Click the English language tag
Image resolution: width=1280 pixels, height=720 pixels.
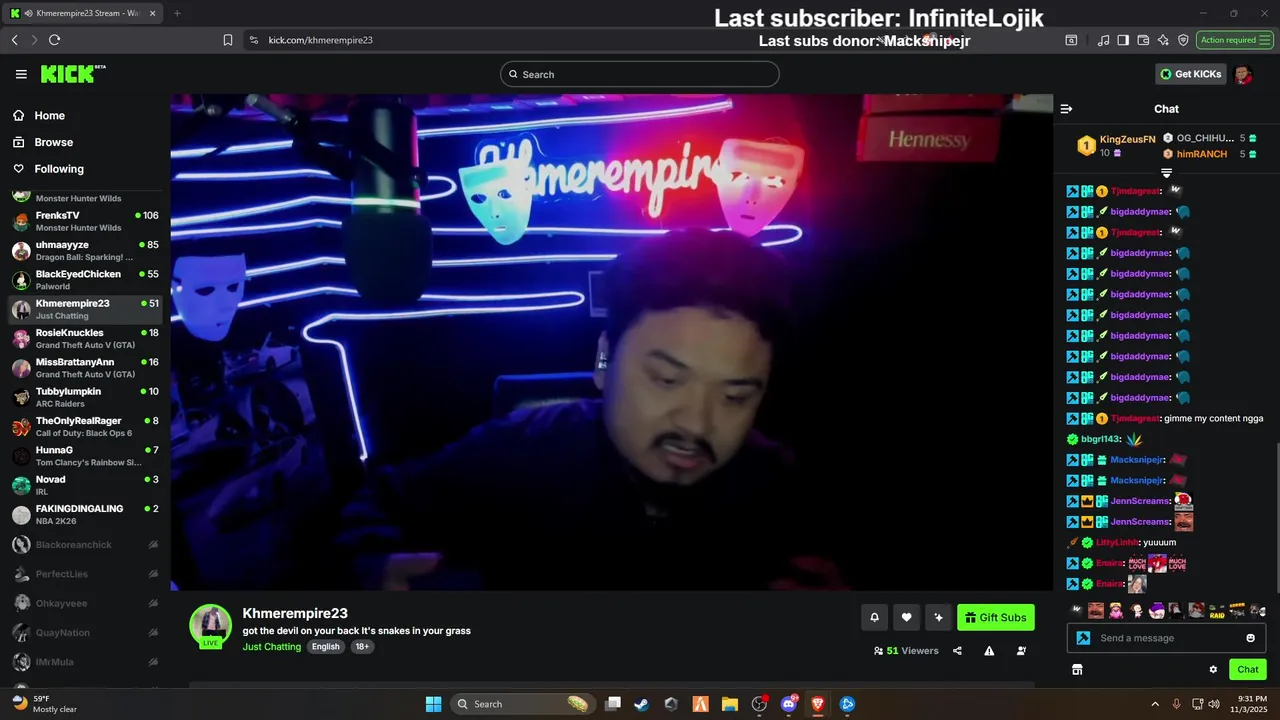tap(325, 647)
